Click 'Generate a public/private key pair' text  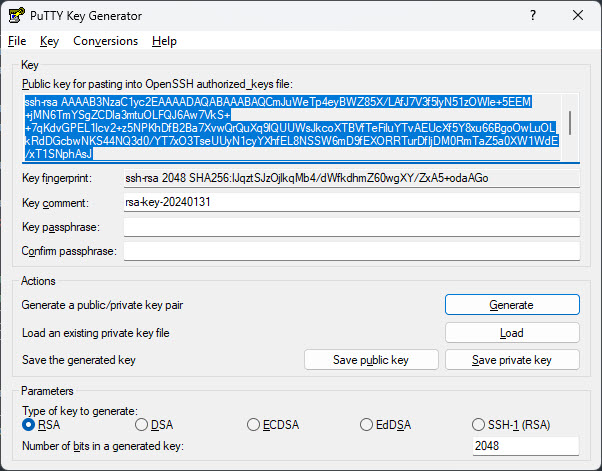click(x=102, y=305)
